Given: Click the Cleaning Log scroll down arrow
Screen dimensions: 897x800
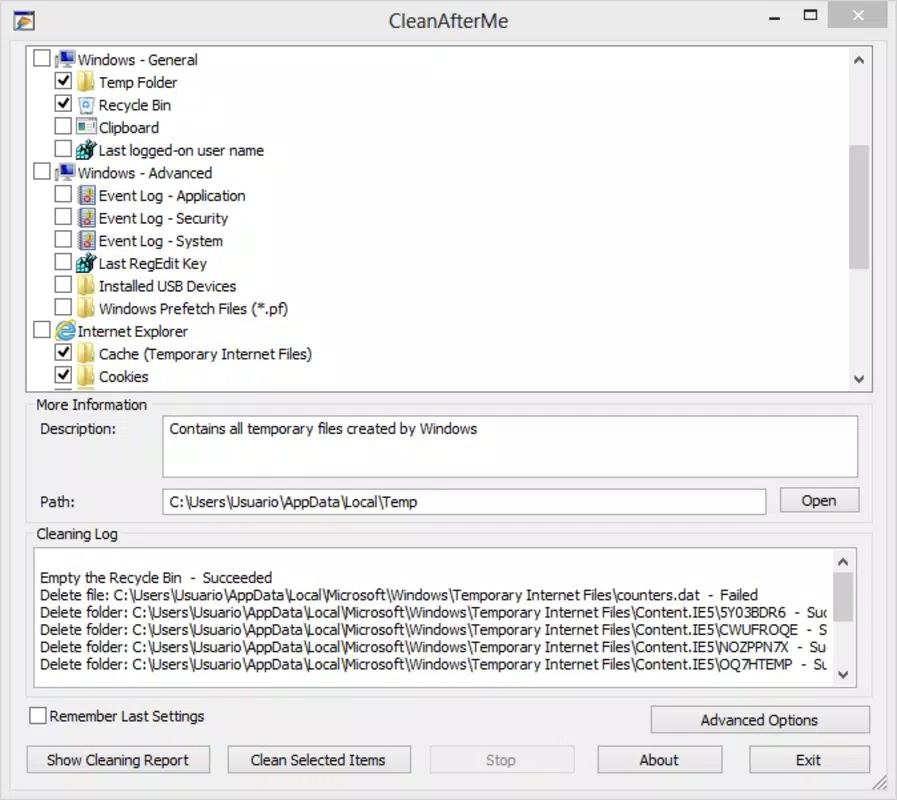Looking at the screenshot, I should coord(843,675).
